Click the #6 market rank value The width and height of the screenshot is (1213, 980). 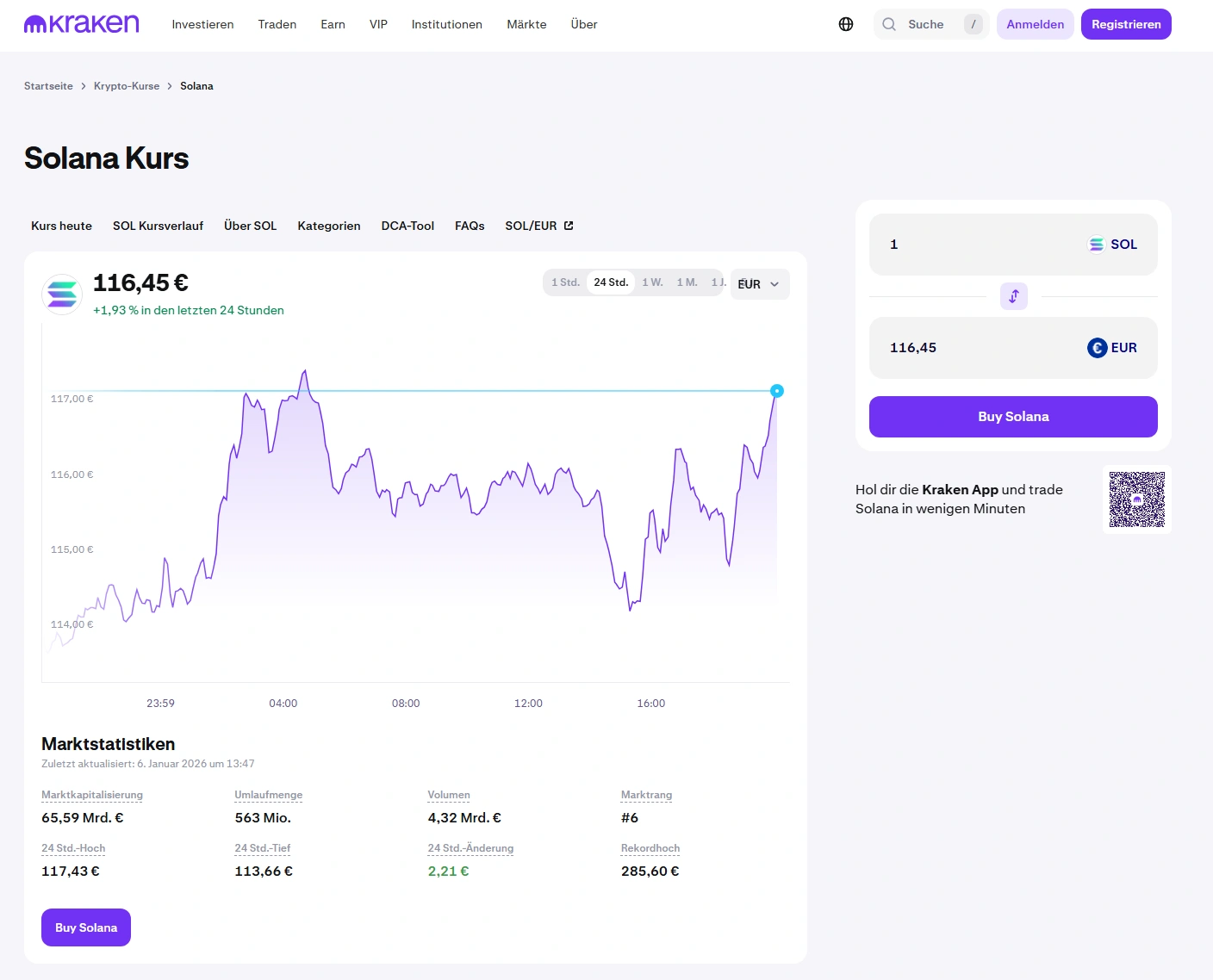(x=630, y=818)
